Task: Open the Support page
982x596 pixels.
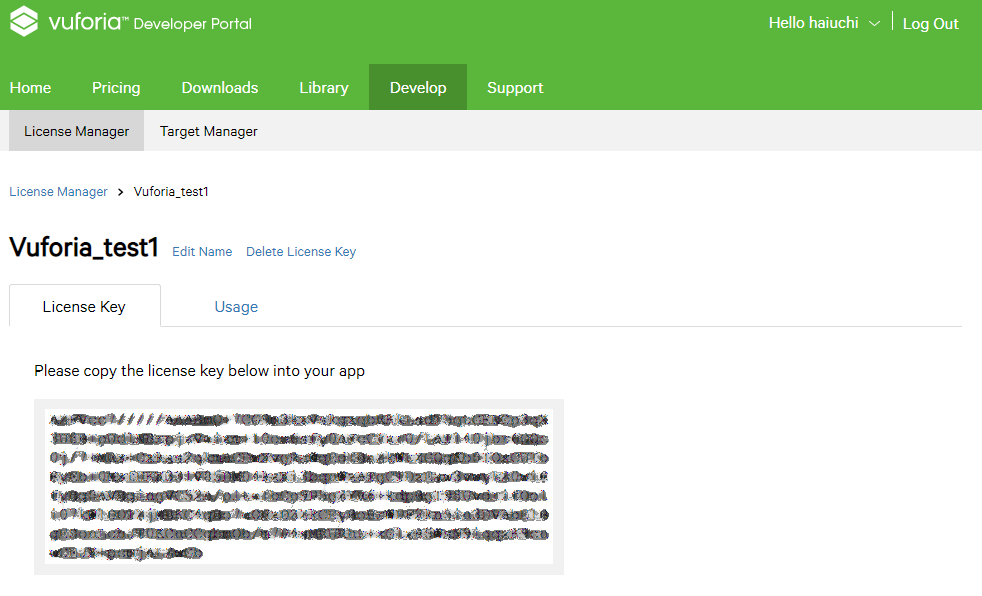Action: [x=515, y=88]
